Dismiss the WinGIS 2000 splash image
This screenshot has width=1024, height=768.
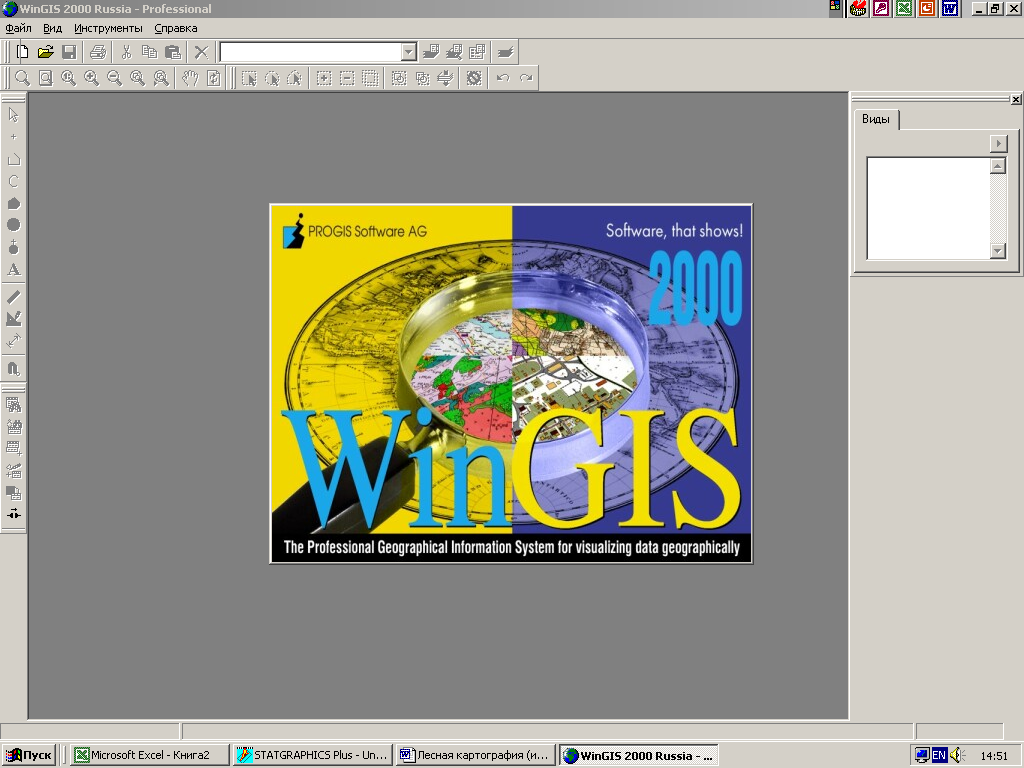pos(511,383)
